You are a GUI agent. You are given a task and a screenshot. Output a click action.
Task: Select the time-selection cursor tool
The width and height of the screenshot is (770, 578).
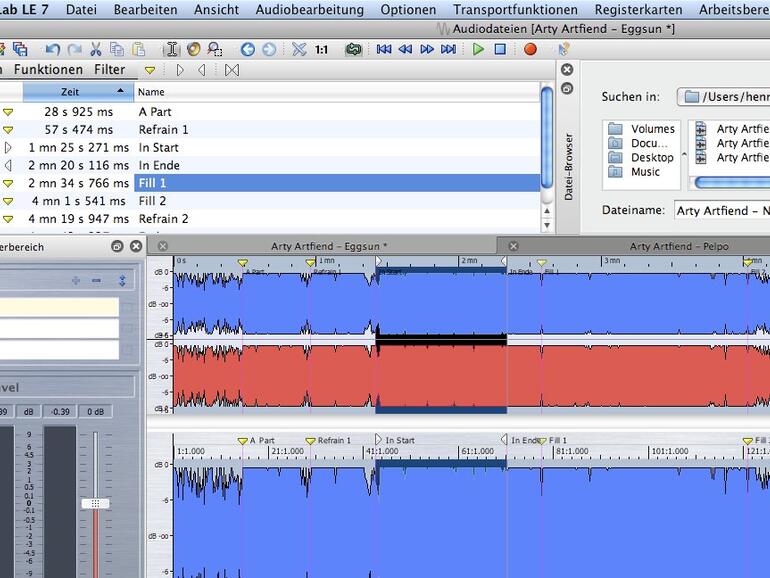[171, 49]
